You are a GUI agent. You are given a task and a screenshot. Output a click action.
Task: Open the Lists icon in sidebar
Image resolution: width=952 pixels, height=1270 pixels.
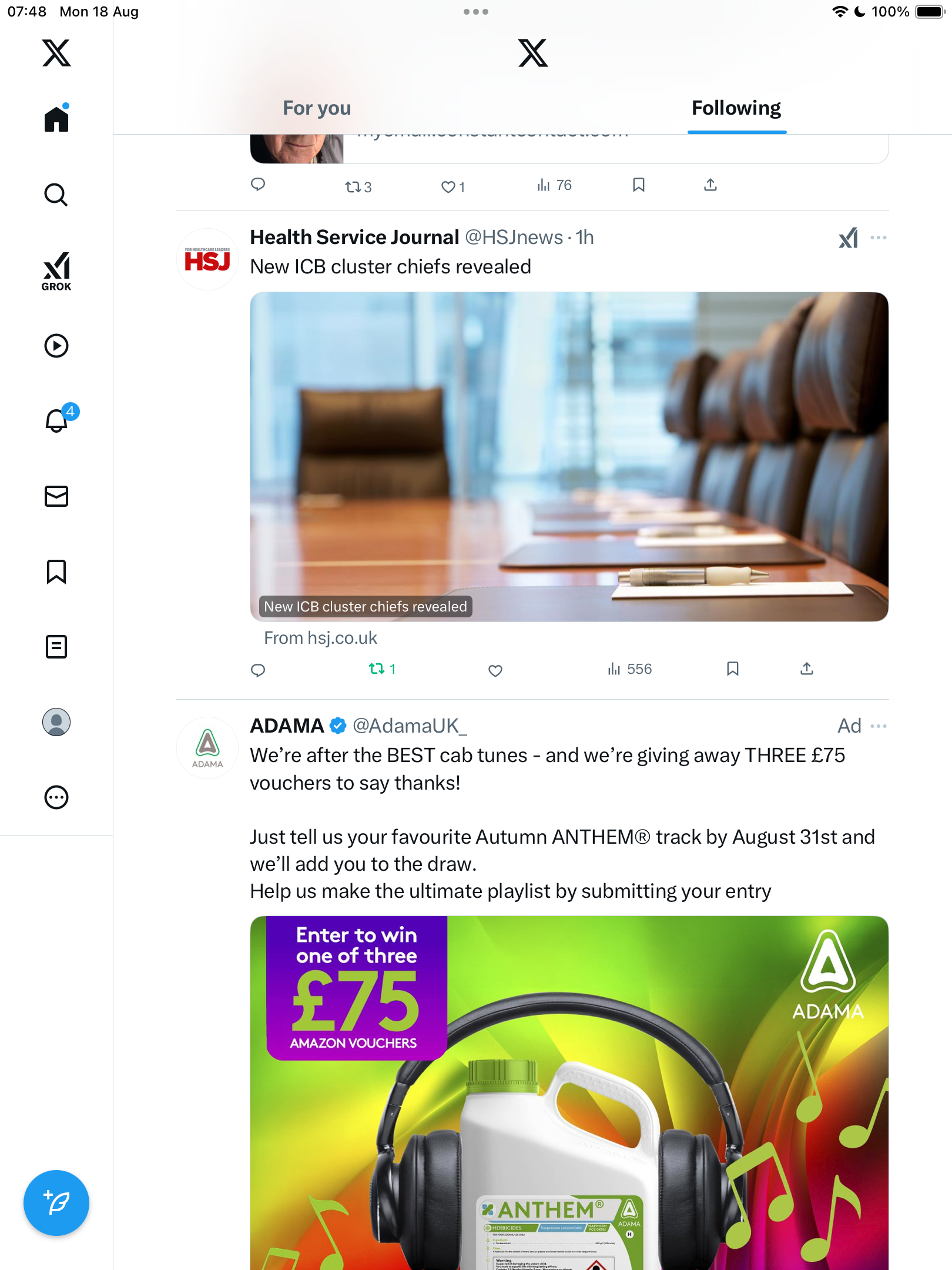pyautogui.click(x=56, y=647)
